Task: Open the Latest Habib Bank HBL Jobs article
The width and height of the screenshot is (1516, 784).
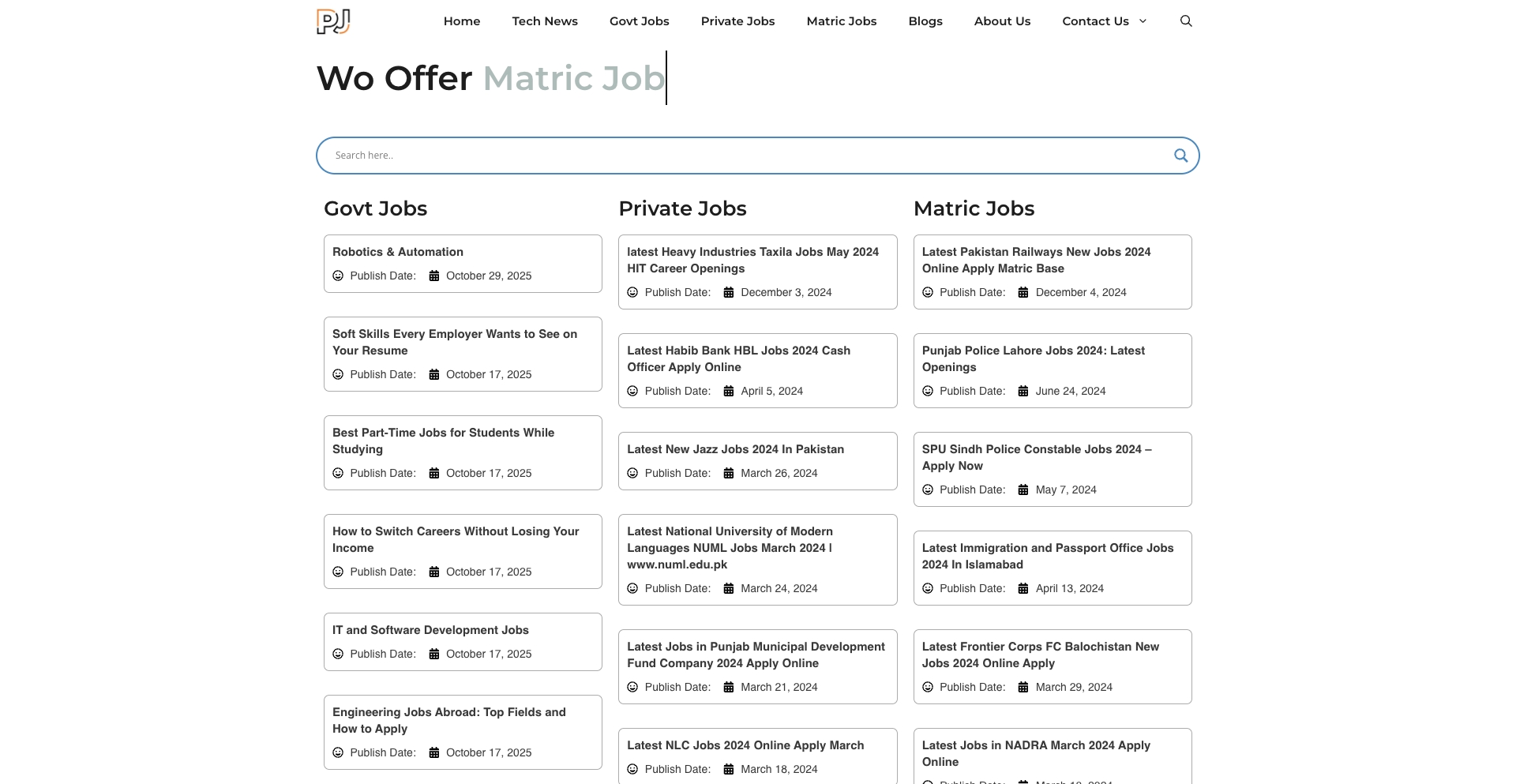Action: click(x=738, y=358)
